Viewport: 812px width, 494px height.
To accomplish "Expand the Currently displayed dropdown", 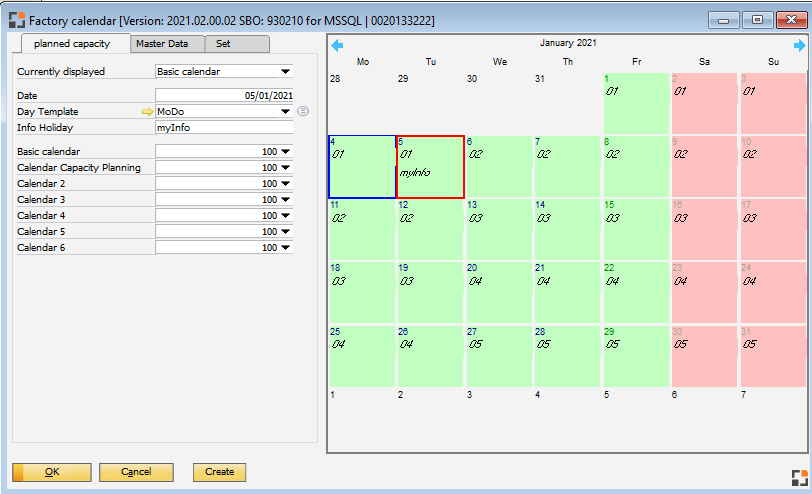I will pyautogui.click(x=285, y=72).
